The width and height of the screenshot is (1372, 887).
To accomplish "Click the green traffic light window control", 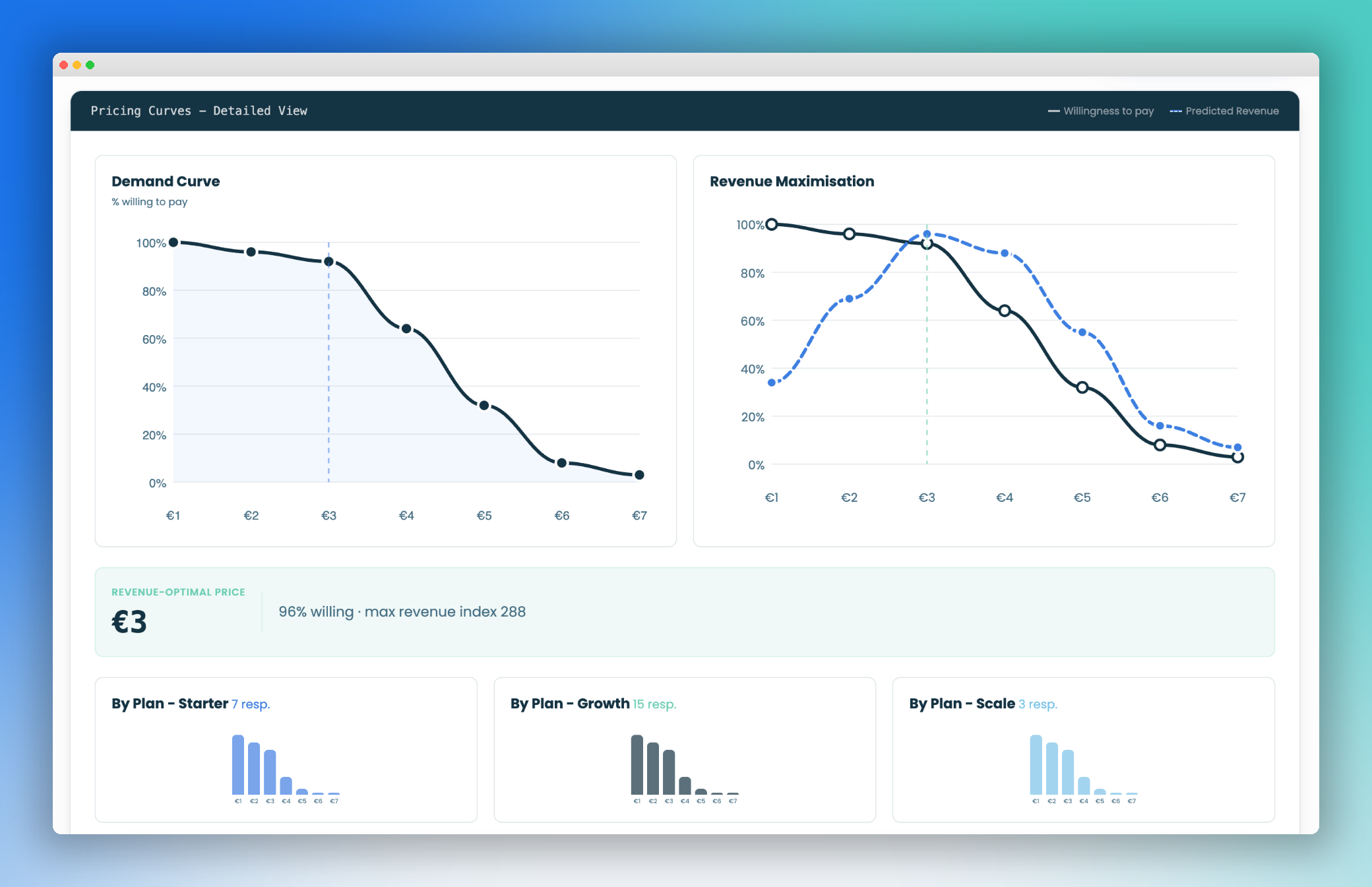I will pos(90,65).
